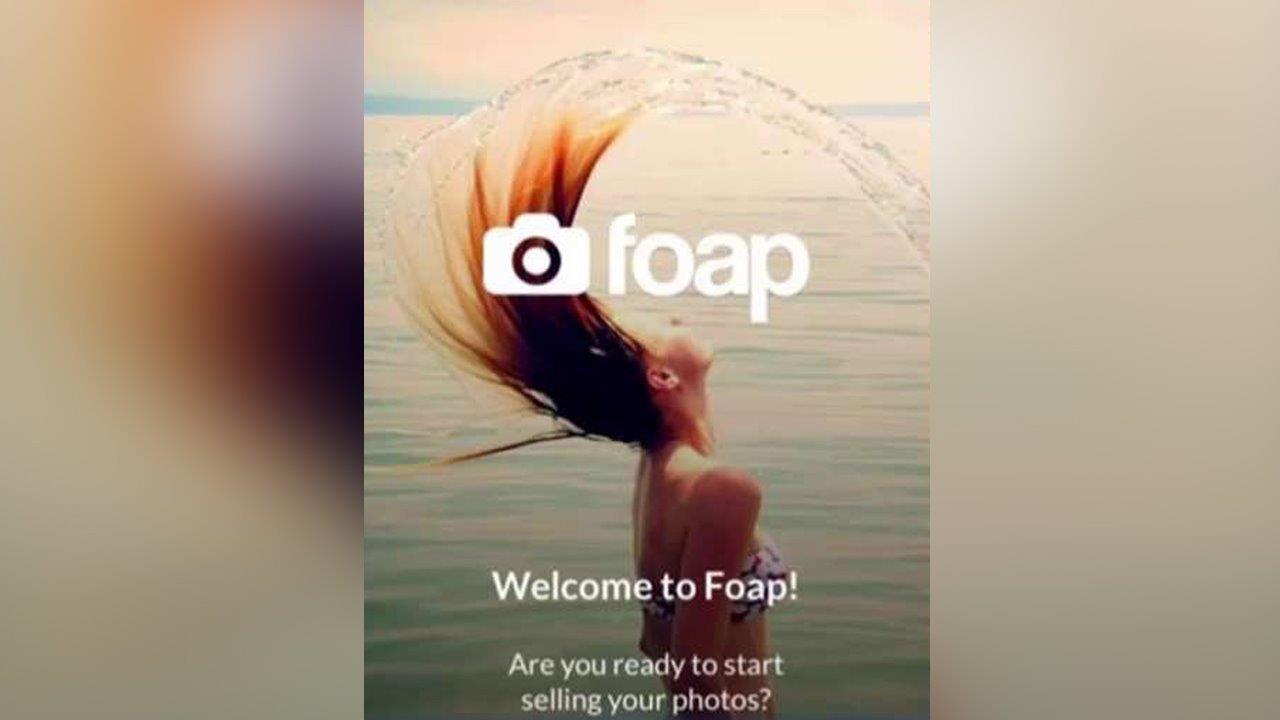The height and width of the screenshot is (720, 1280).
Task: Tap the "foap" wordmark text
Action: (x=708, y=265)
